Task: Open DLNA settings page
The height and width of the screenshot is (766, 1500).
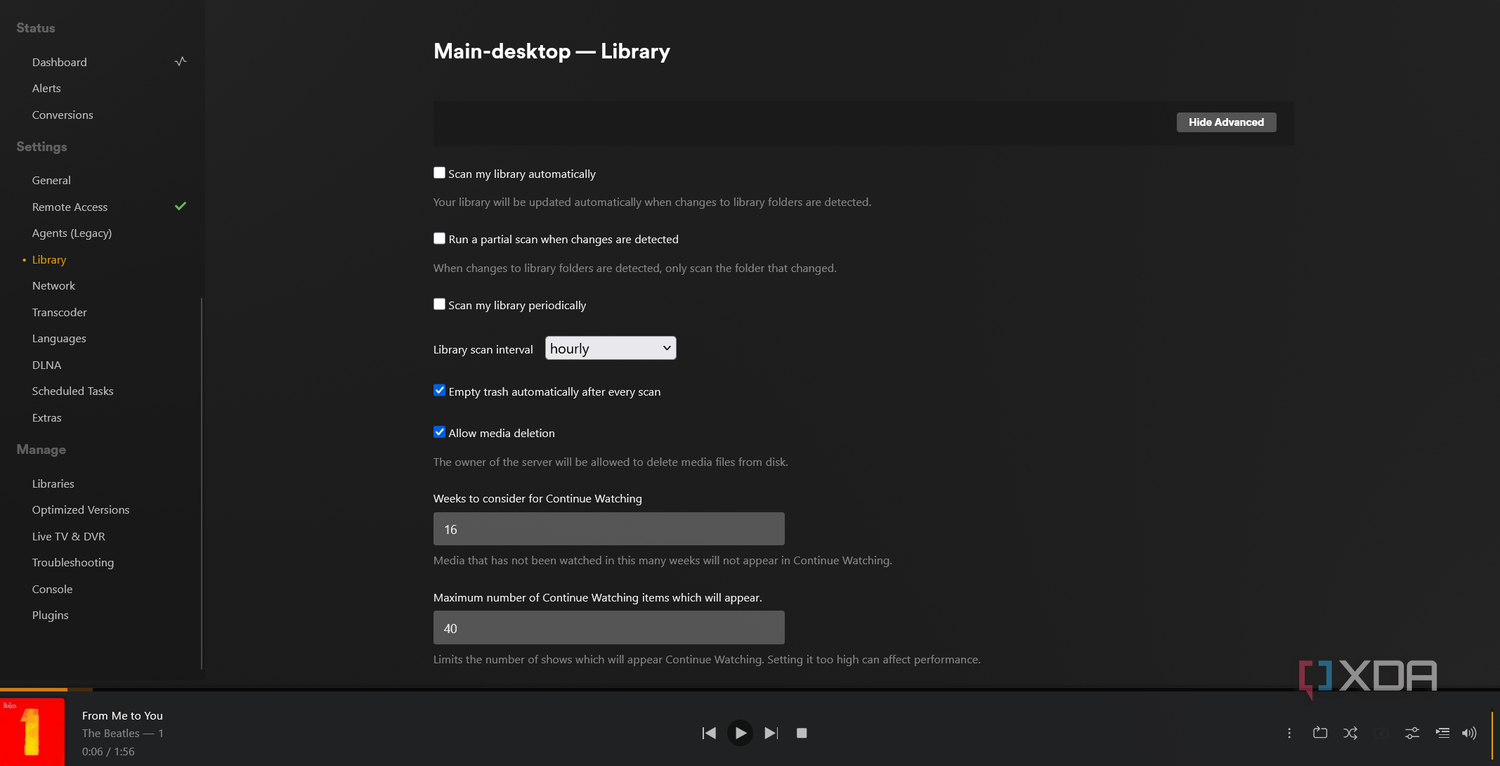Action: click(x=46, y=365)
